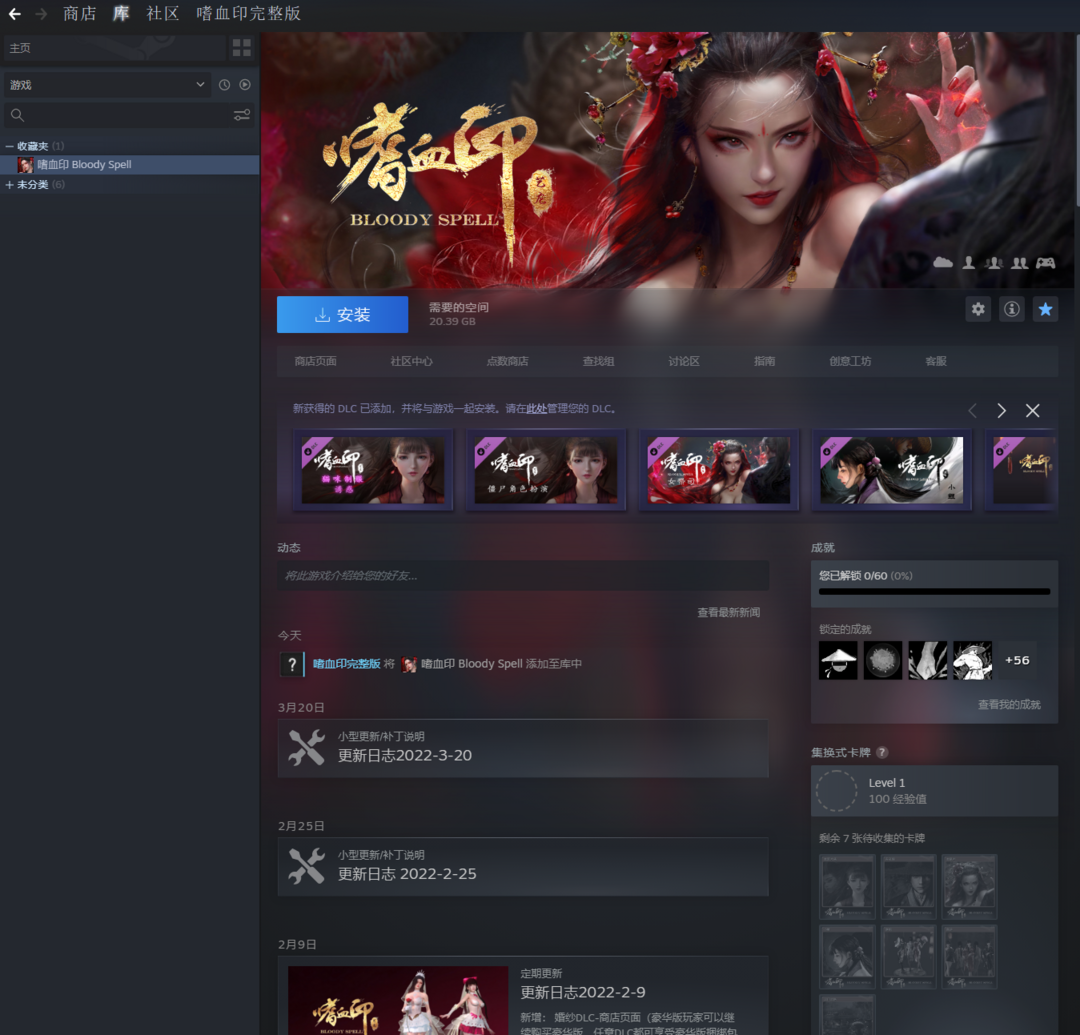Open recent activity clock filter
The image size is (1080, 1035).
pyautogui.click(x=225, y=85)
